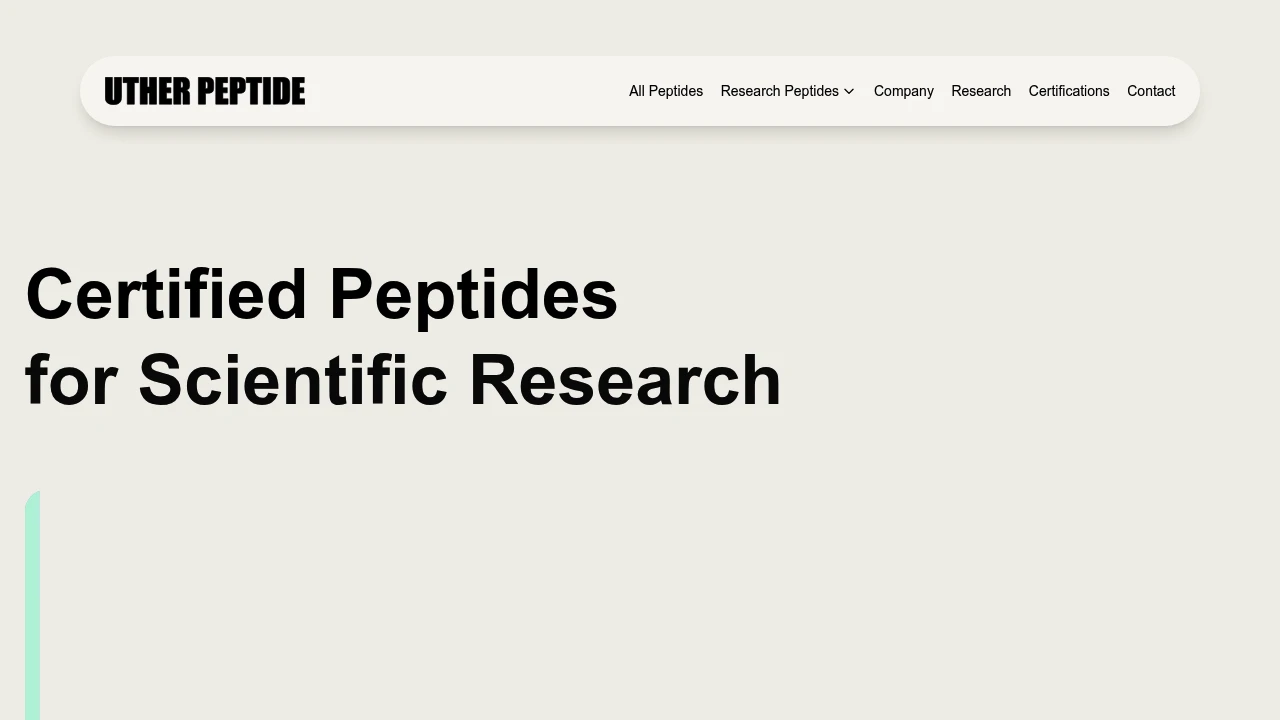Click the word "for" in the headline
Image resolution: width=1280 pixels, height=720 pixels.
coord(72,380)
